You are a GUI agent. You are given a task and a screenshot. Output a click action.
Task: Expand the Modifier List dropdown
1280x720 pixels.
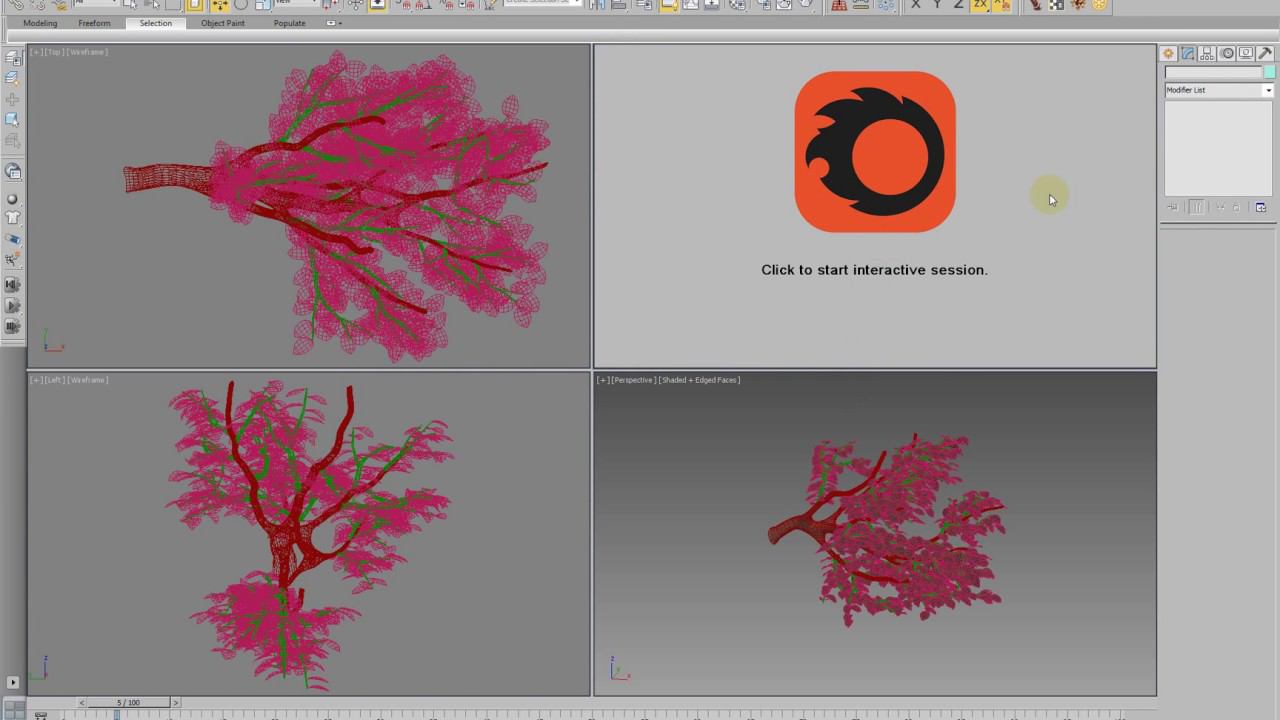pos(1268,90)
